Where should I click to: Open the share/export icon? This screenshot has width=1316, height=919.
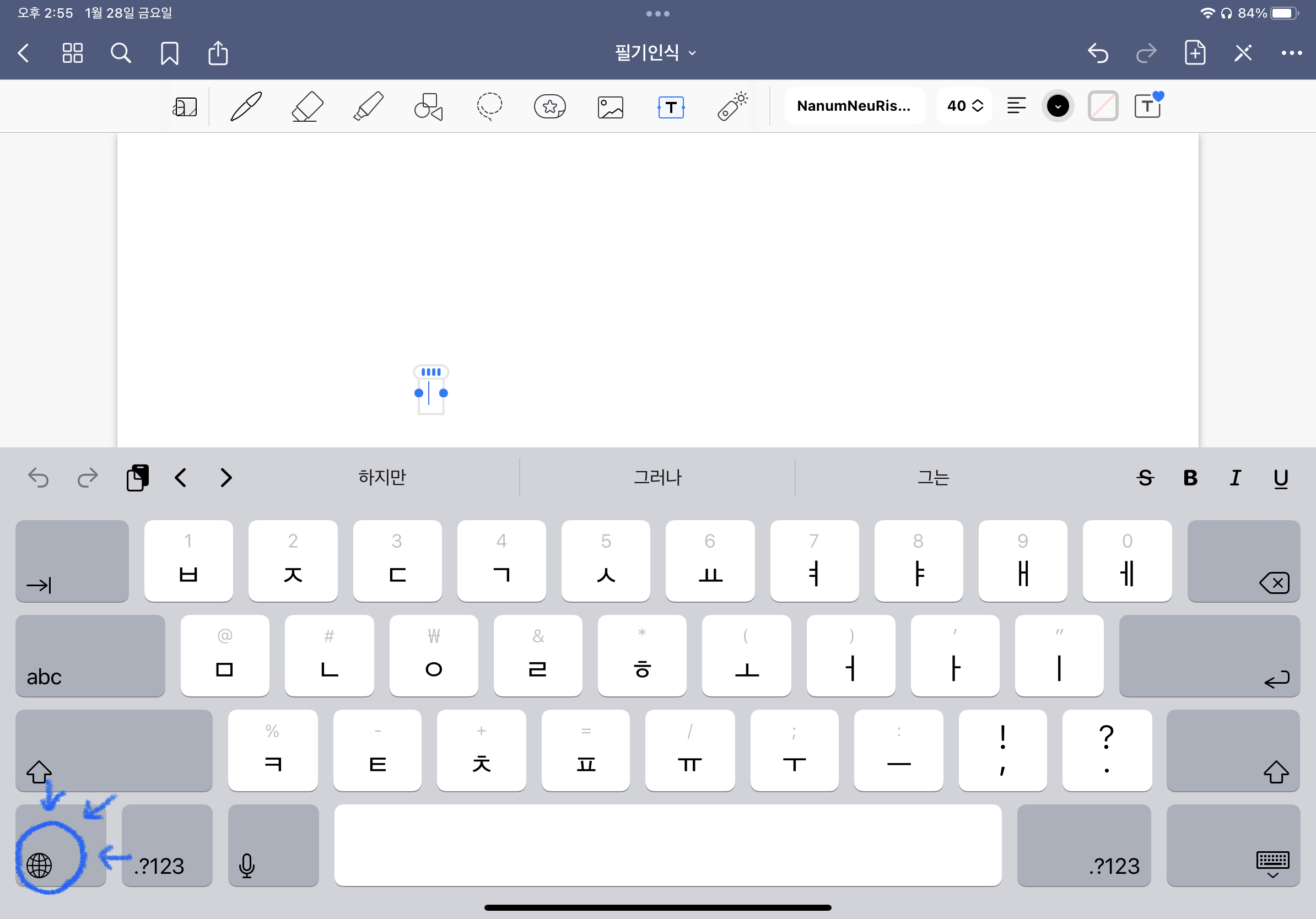pos(218,53)
